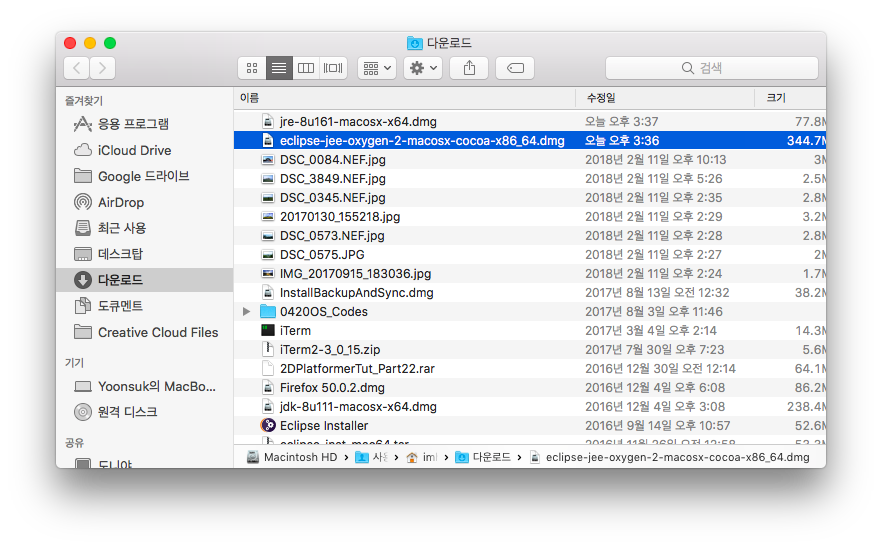
Task: Go forward with the right arrow button
Action: (x=102, y=68)
